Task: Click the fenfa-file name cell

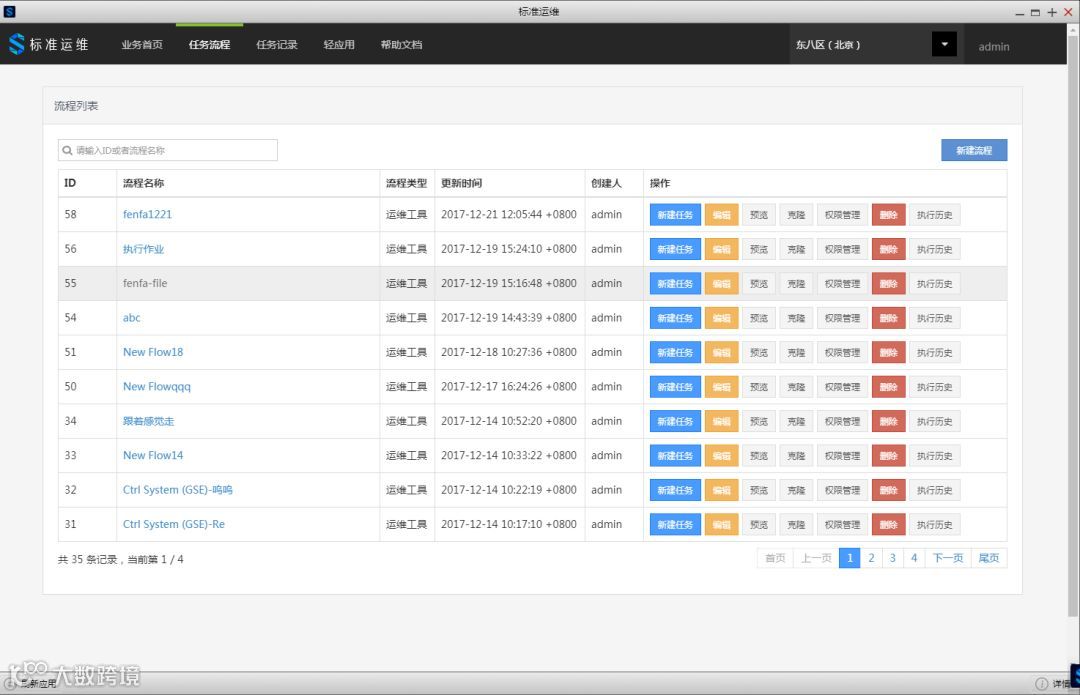Action: [x=248, y=283]
